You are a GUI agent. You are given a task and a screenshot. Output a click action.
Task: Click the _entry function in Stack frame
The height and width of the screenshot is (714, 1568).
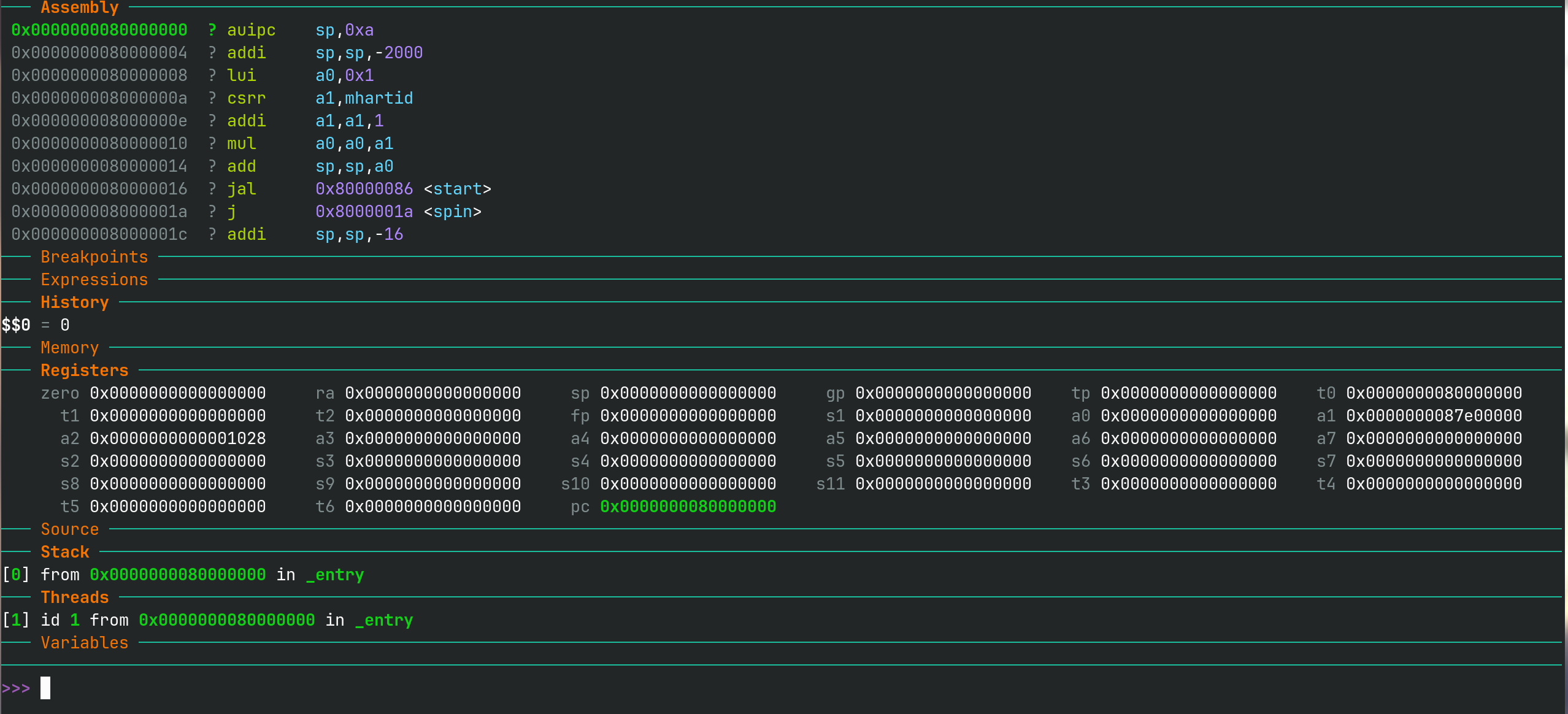[335, 575]
